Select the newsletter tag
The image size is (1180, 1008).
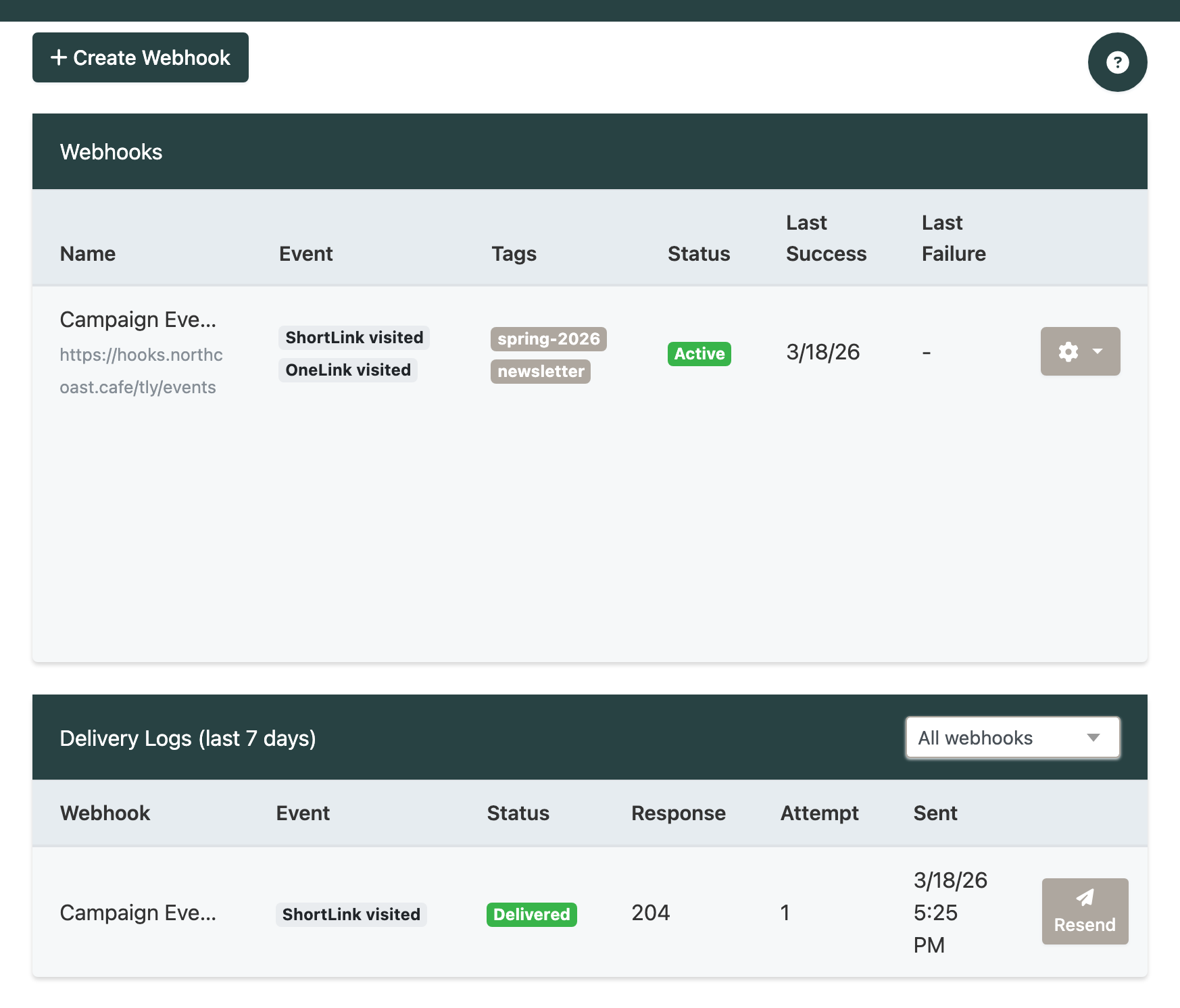tap(540, 371)
